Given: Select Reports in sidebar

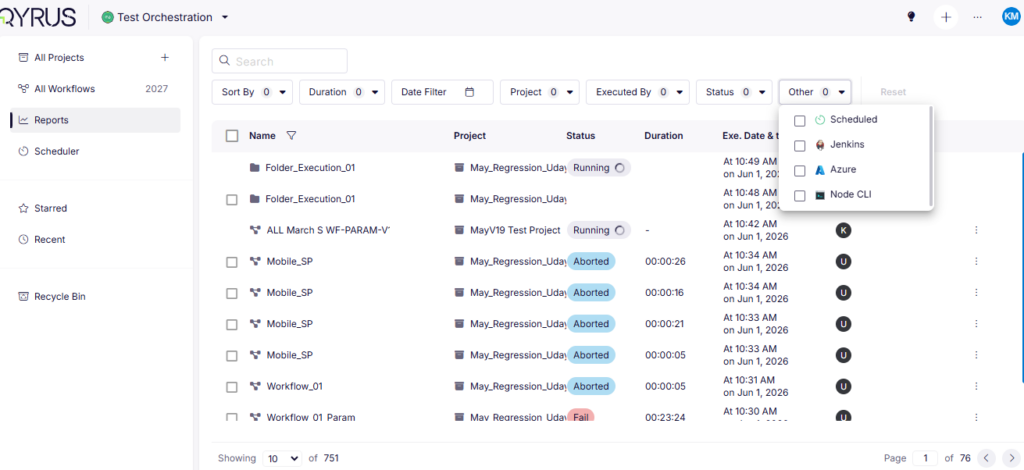Looking at the screenshot, I should point(95,120).
